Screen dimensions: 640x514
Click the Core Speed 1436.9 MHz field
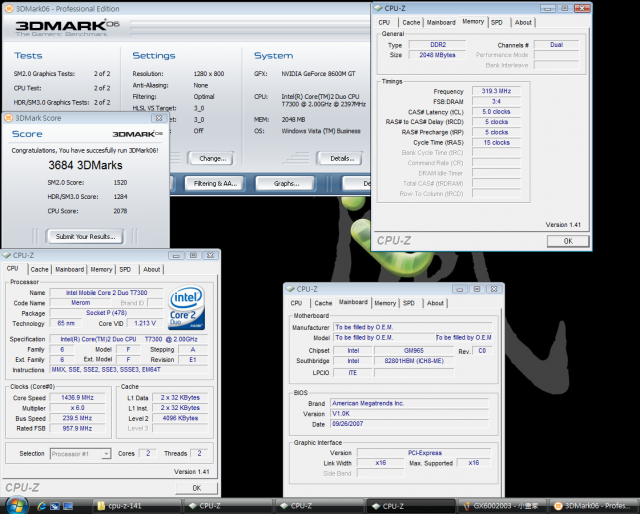[x=77, y=398]
